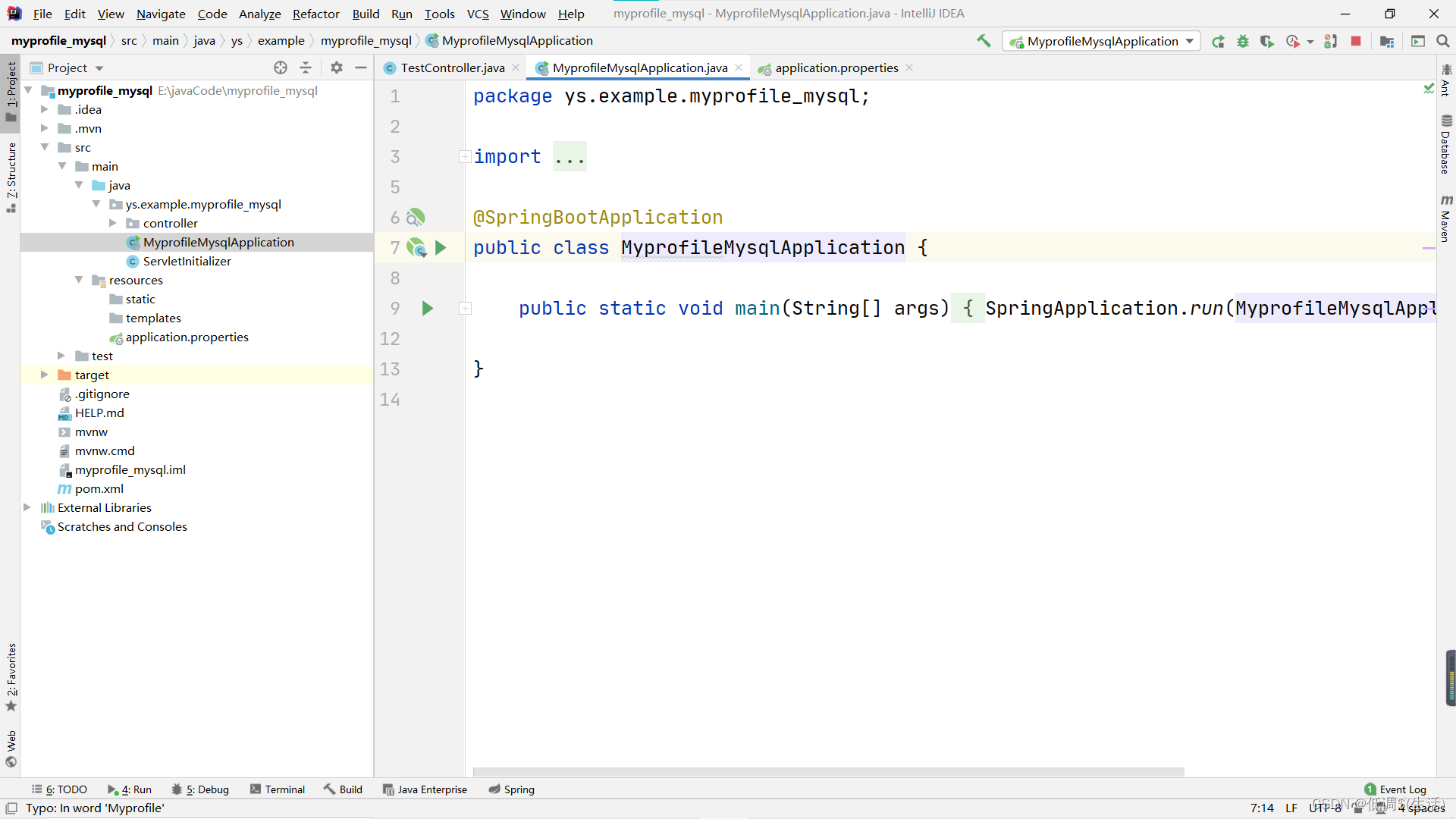Screen dimensions: 1456x819
Task: Click run gutter arrow beside main method
Action: click(428, 308)
